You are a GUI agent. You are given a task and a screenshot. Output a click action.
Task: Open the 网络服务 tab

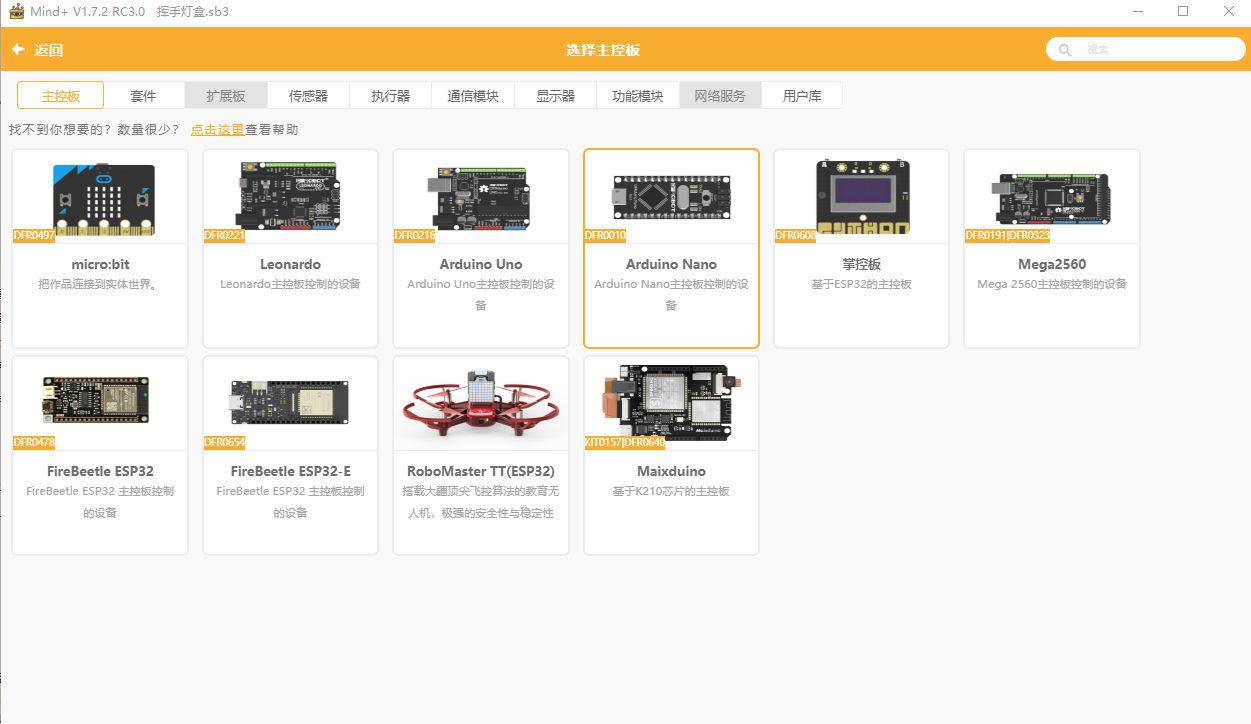click(720, 96)
